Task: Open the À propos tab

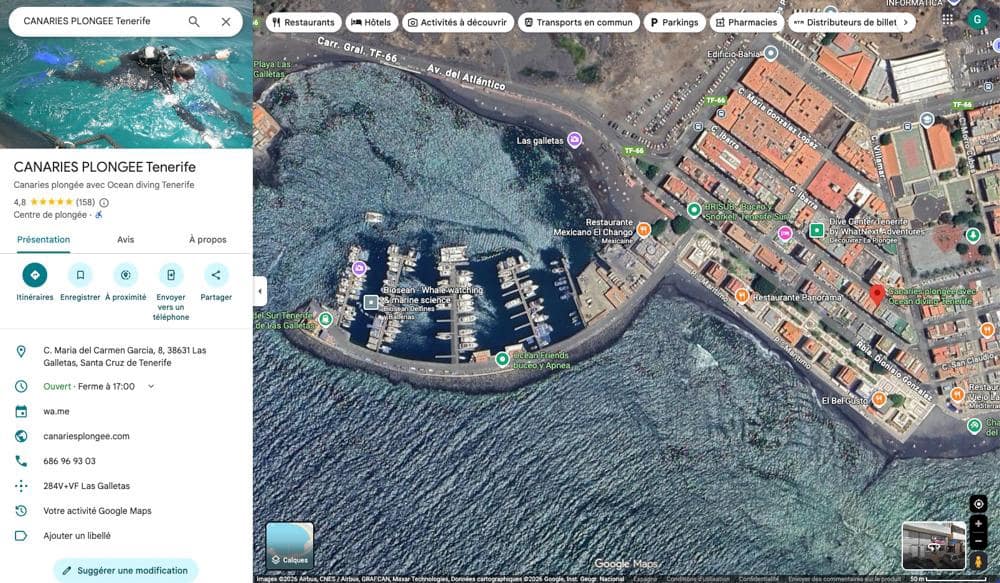Action: pos(207,240)
